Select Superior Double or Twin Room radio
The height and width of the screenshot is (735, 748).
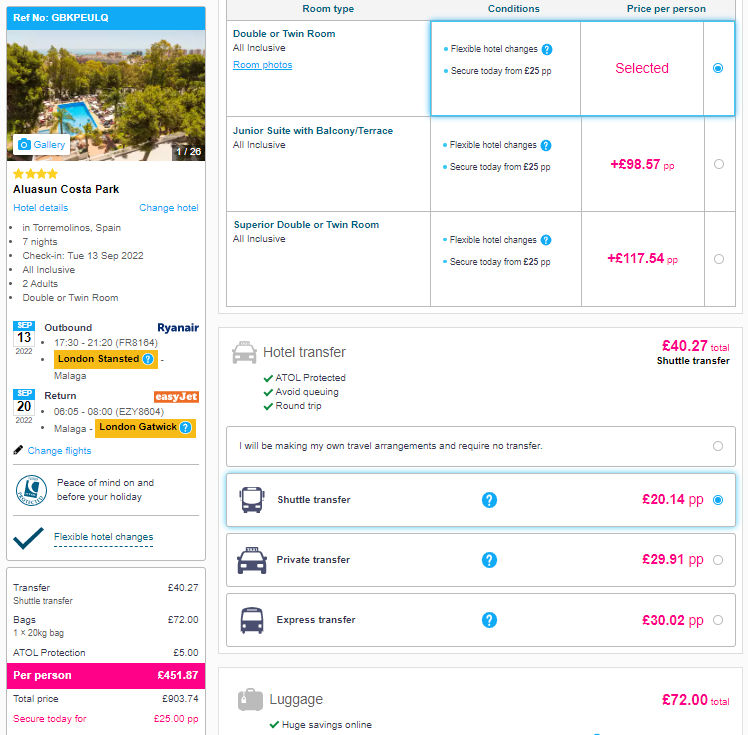(719, 259)
